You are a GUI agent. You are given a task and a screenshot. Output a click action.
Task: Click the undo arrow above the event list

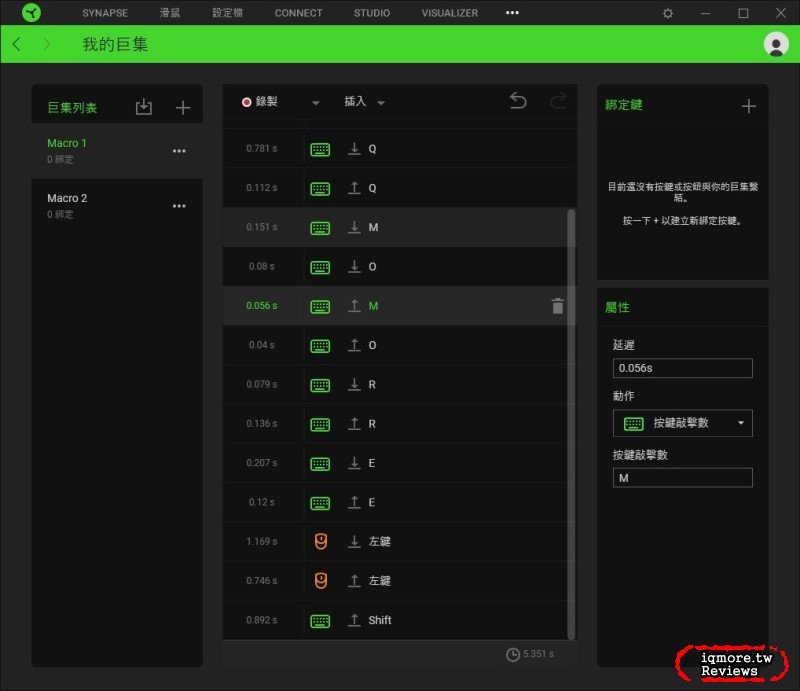tap(518, 101)
